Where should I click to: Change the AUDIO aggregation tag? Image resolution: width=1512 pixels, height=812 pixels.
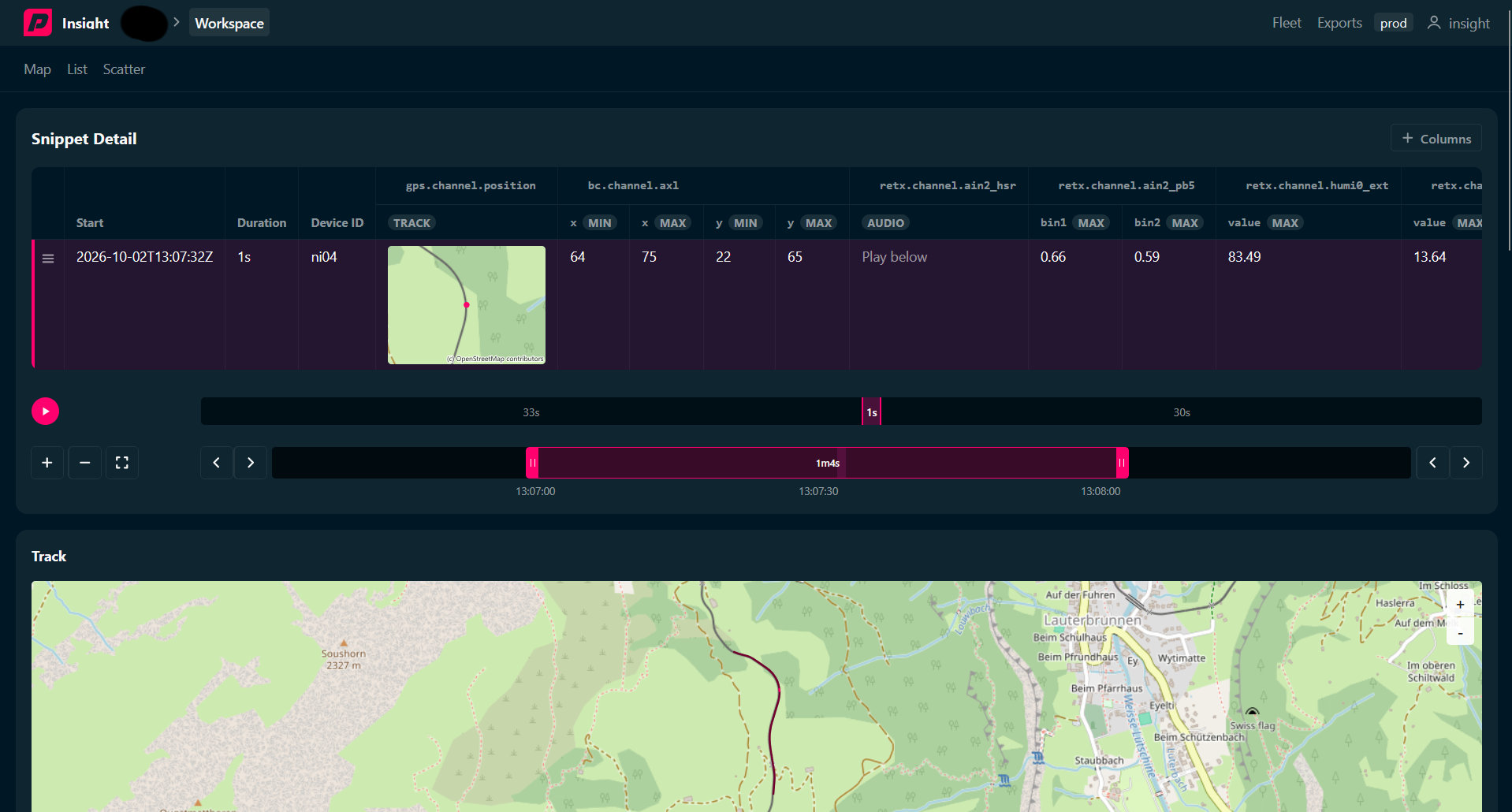click(x=885, y=223)
